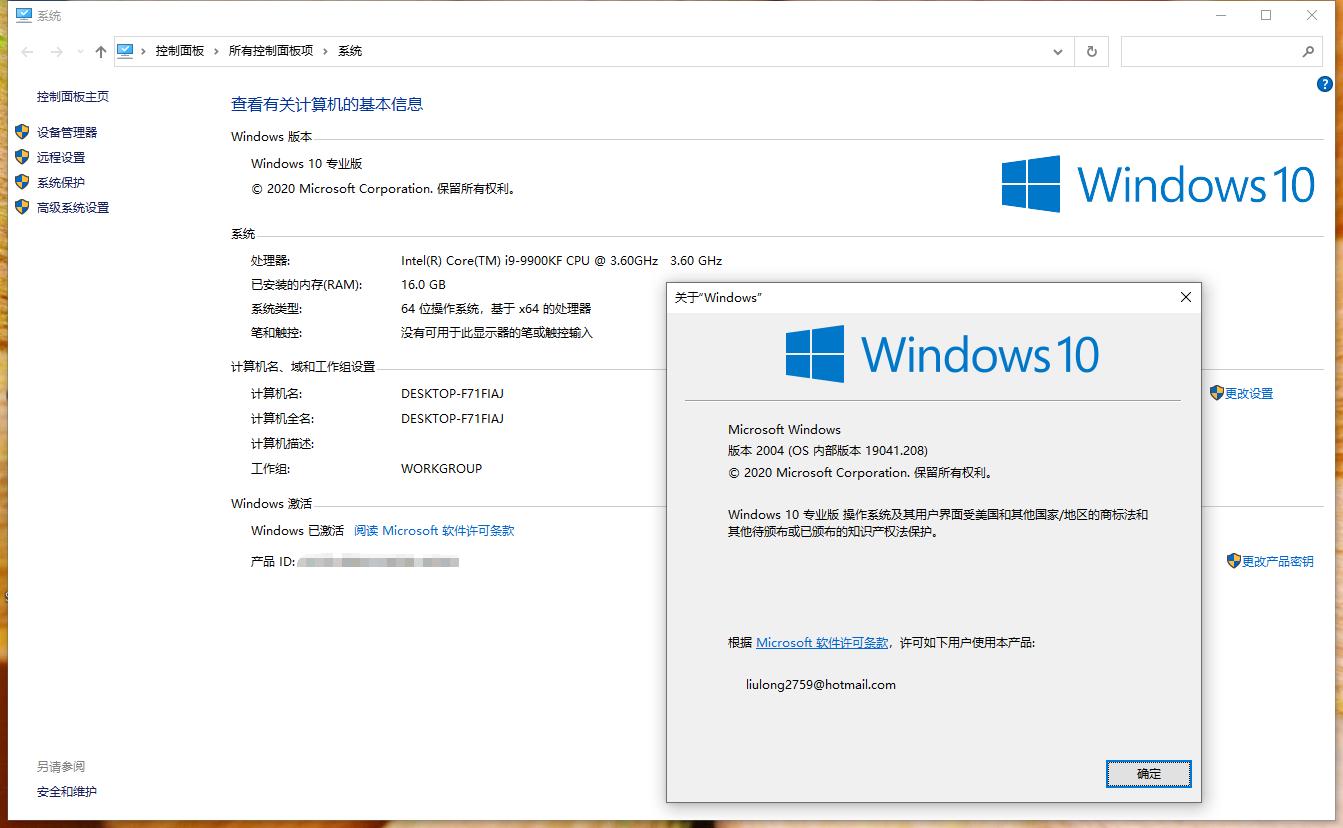
Task: Click the processor value i9-9900KF text
Action: [x=561, y=261]
